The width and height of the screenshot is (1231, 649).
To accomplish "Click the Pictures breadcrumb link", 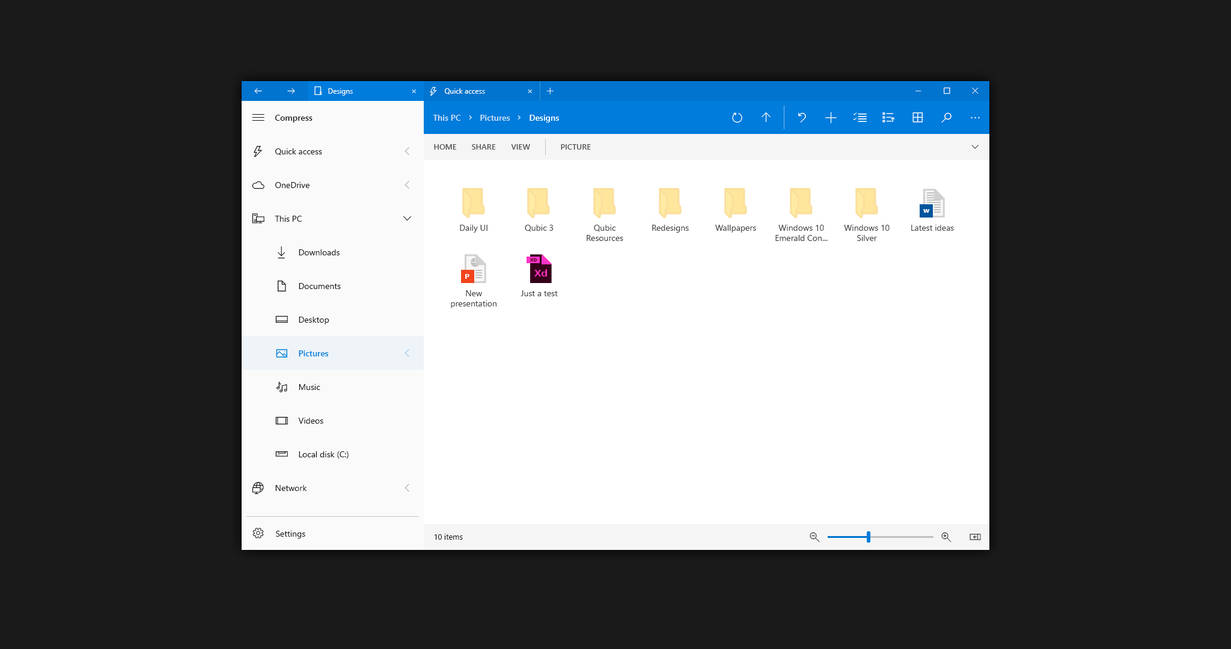I will [494, 117].
